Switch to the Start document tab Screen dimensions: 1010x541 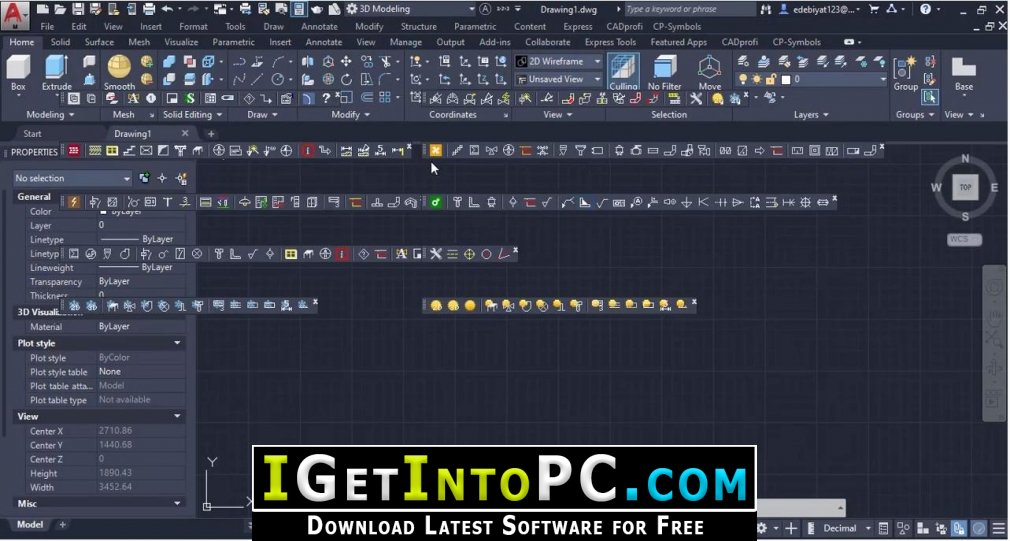(x=32, y=133)
